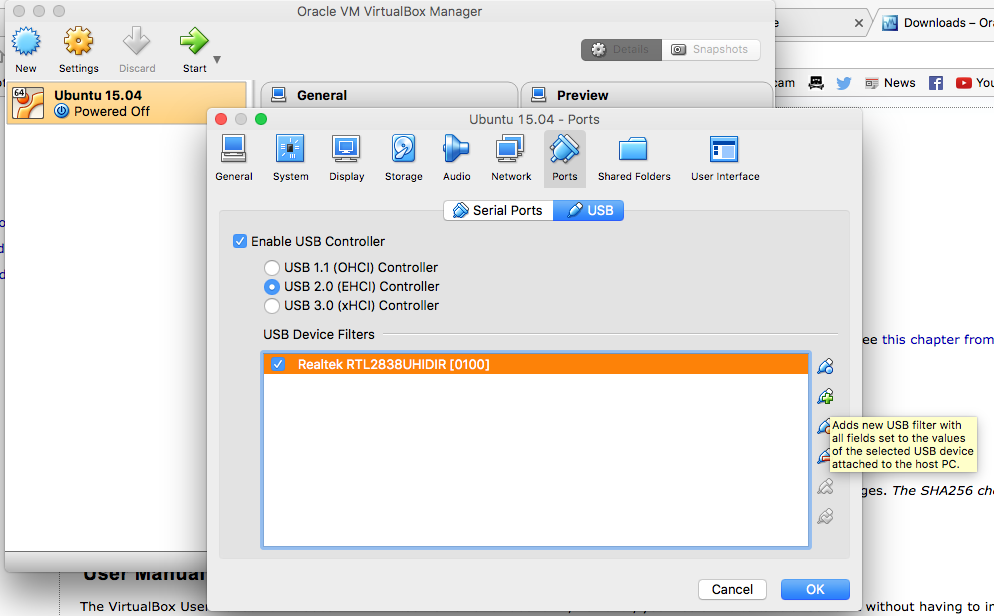
Task: Click New in VirtualBox Manager toolbar
Action: tap(26, 49)
